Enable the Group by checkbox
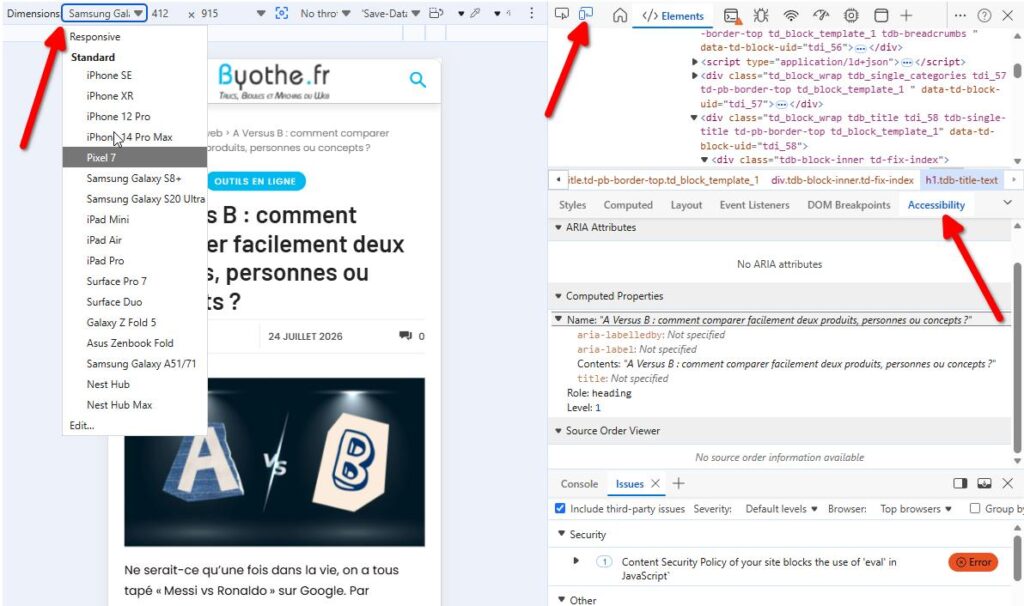Image resolution: width=1024 pixels, height=606 pixels. tap(974, 508)
